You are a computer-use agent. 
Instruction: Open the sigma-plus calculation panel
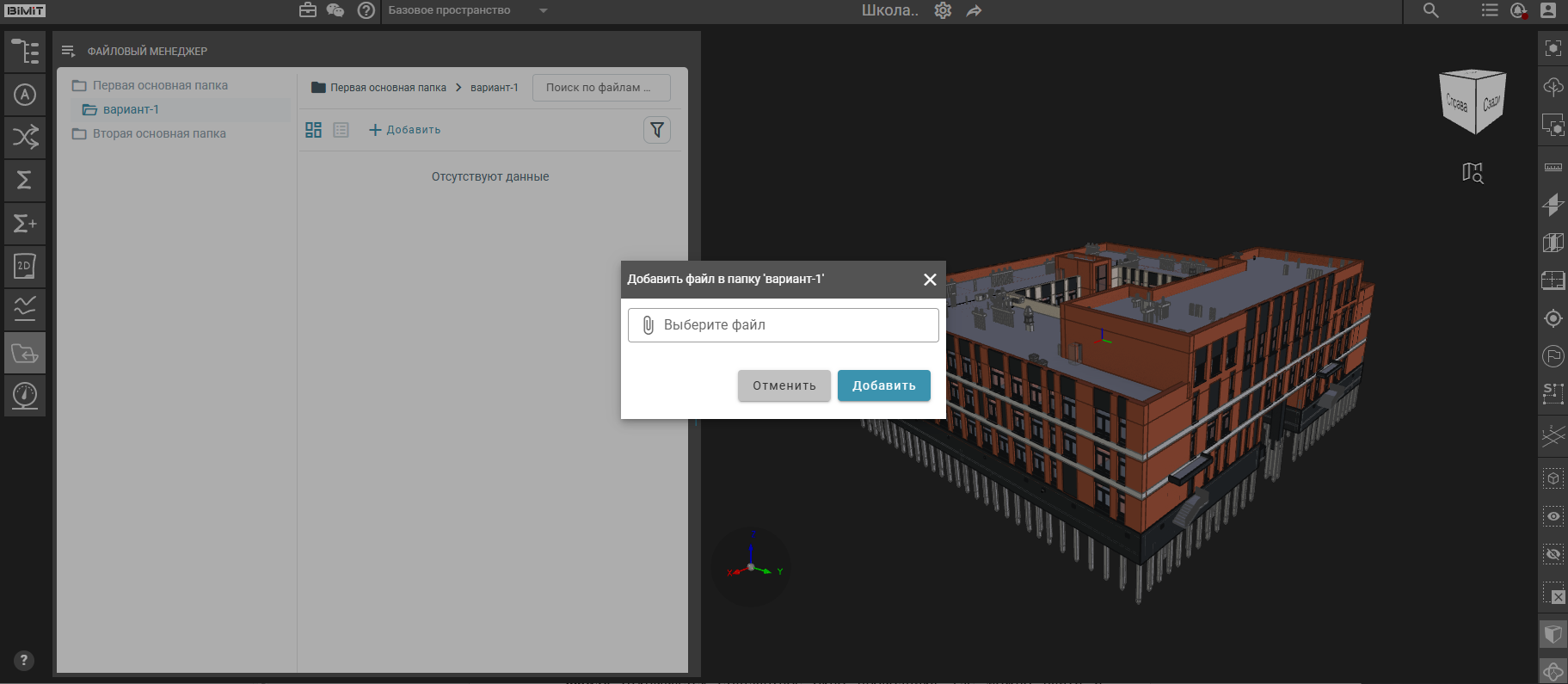[x=25, y=224]
